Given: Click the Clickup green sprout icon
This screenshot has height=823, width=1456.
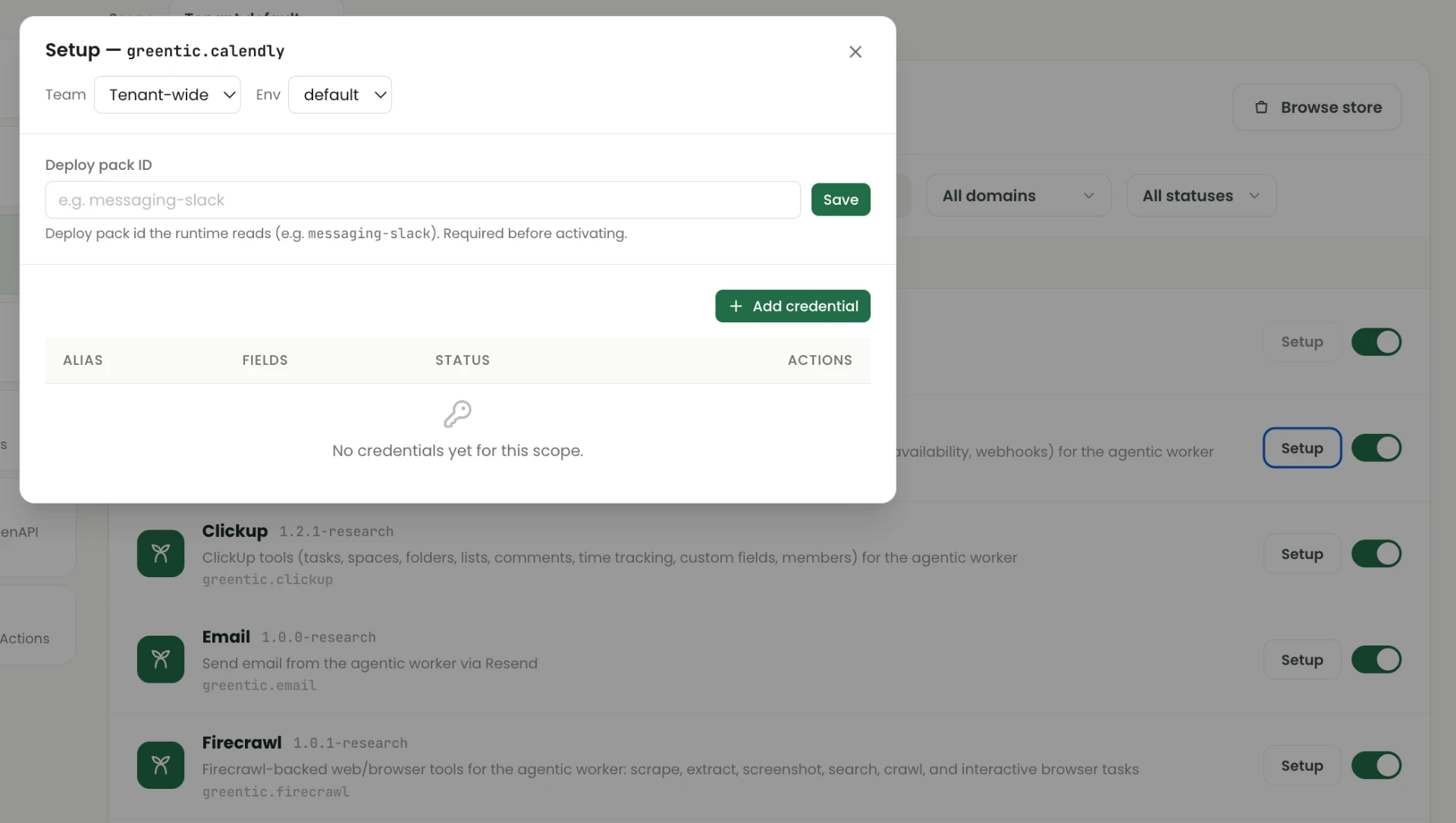Looking at the screenshot, I should [161, 554].
